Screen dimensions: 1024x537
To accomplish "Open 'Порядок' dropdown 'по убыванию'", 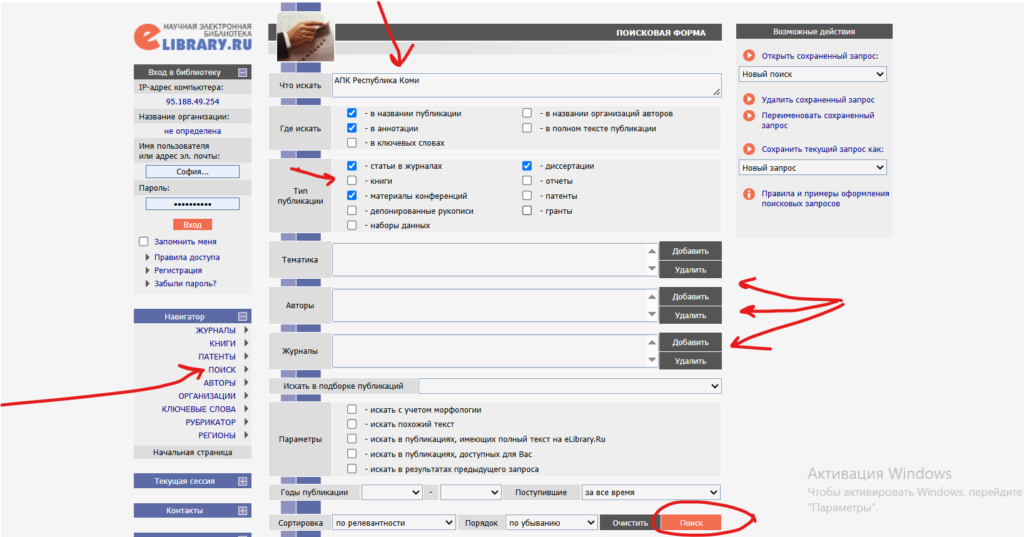I will 551,523.
